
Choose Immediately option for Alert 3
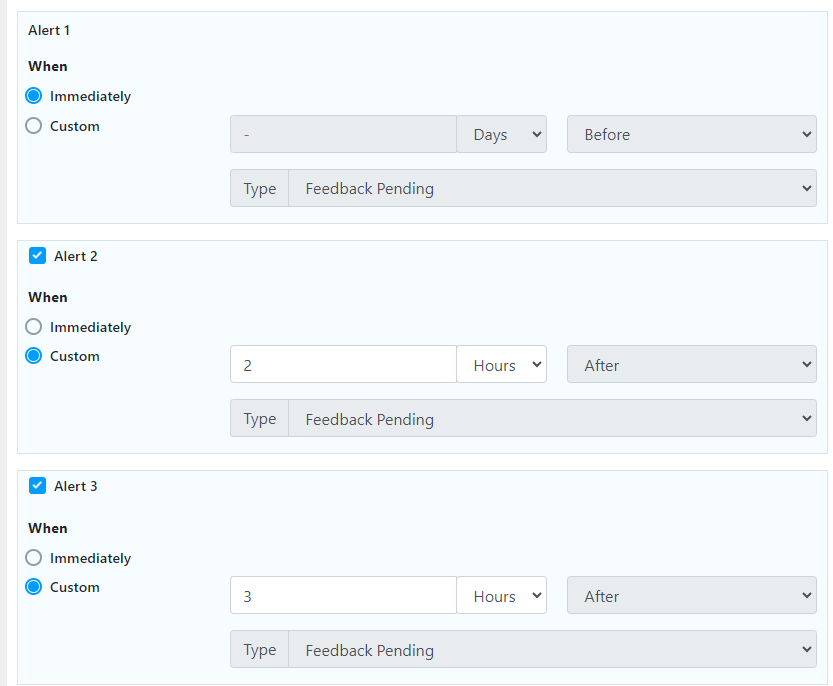coord(34,558)
